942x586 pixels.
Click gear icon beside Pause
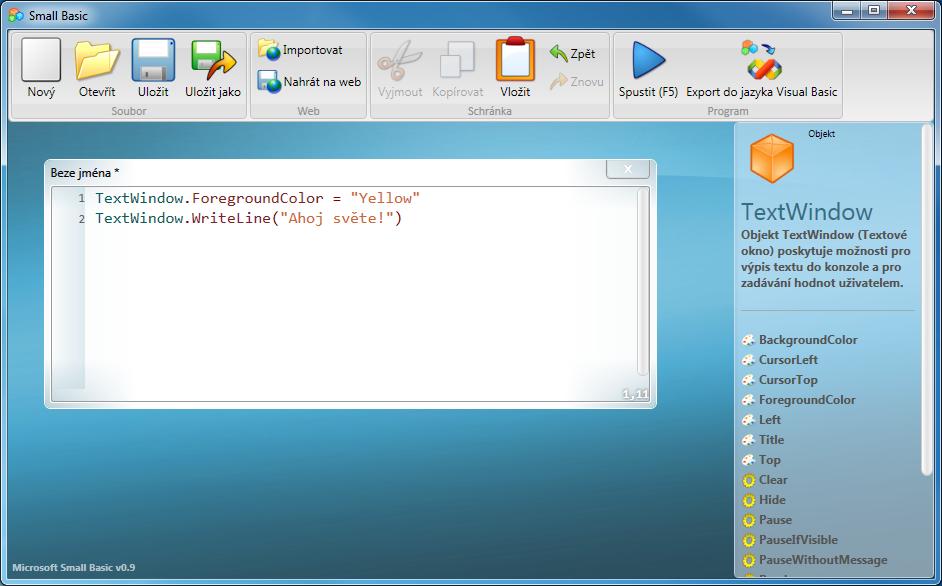(748, 520)
